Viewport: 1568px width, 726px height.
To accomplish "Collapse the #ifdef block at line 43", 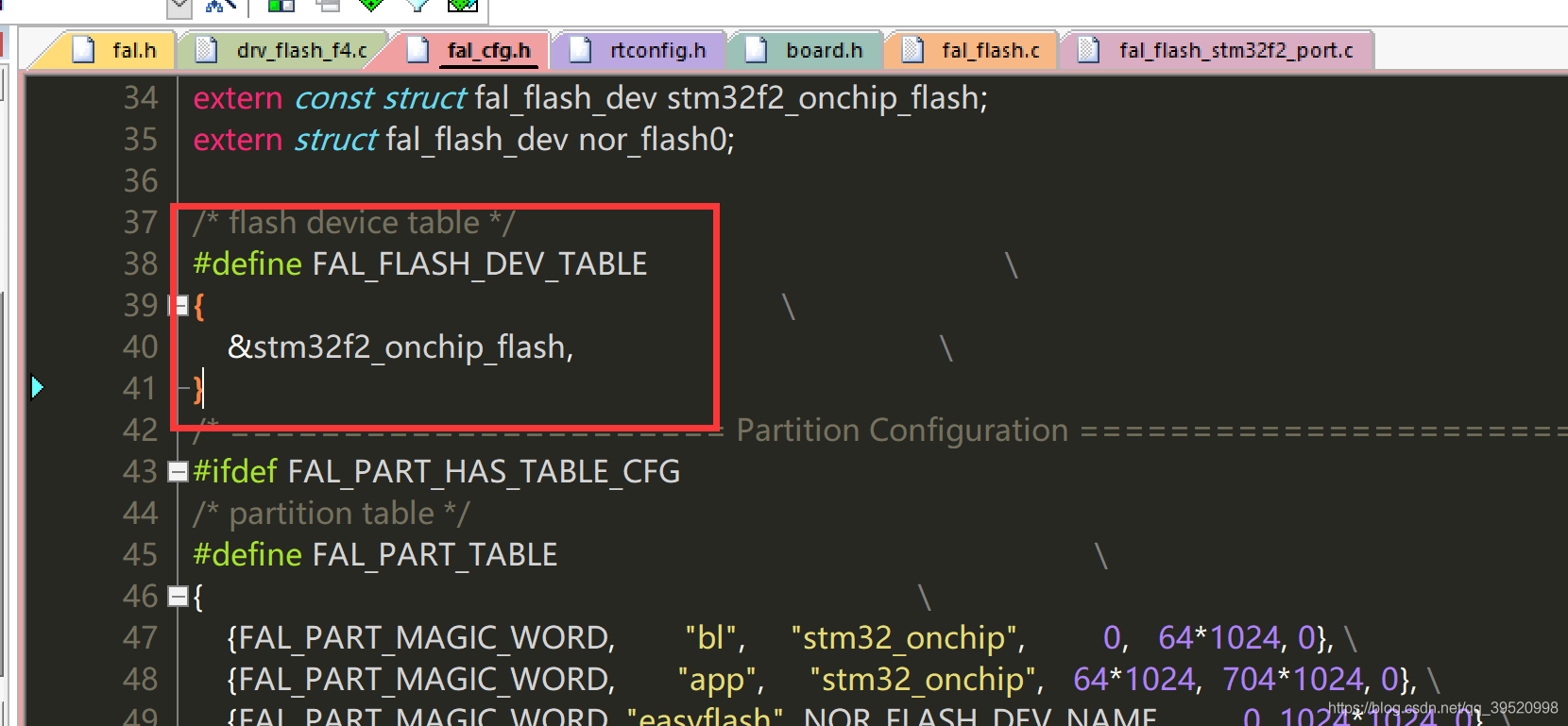I will (x=178, y=471).
